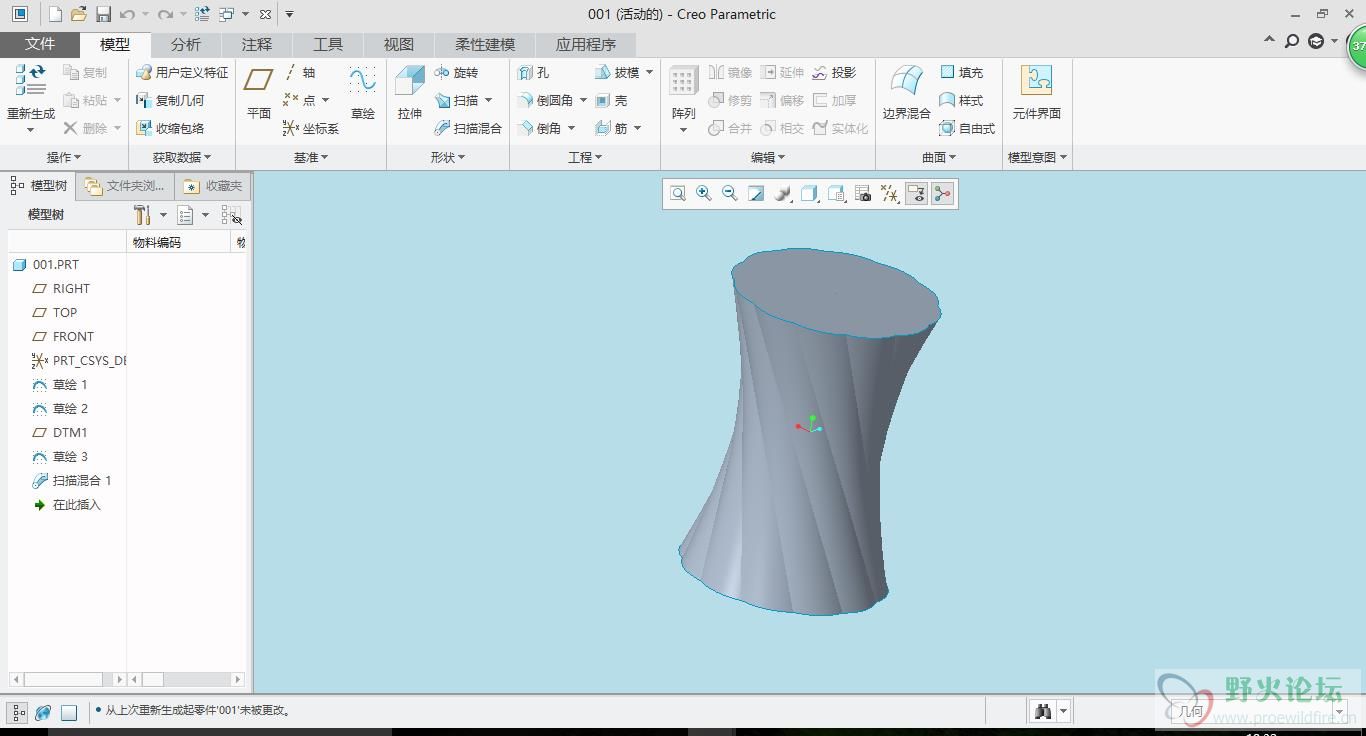Toggle the navigator panel icon in status bar
Image resolution: width=1366 pixels, height=736 pixels.
pyautogui.click(x=18, y=712)
